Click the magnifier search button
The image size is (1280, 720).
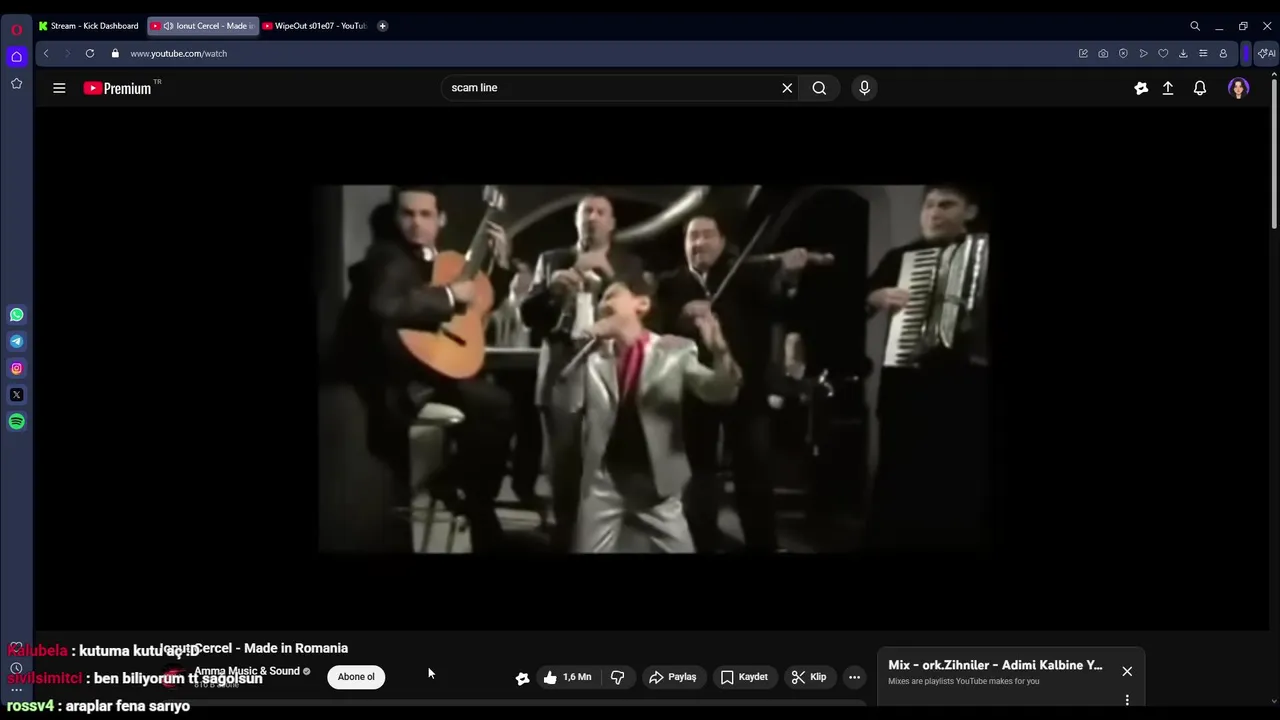click(x=819, y=88)
